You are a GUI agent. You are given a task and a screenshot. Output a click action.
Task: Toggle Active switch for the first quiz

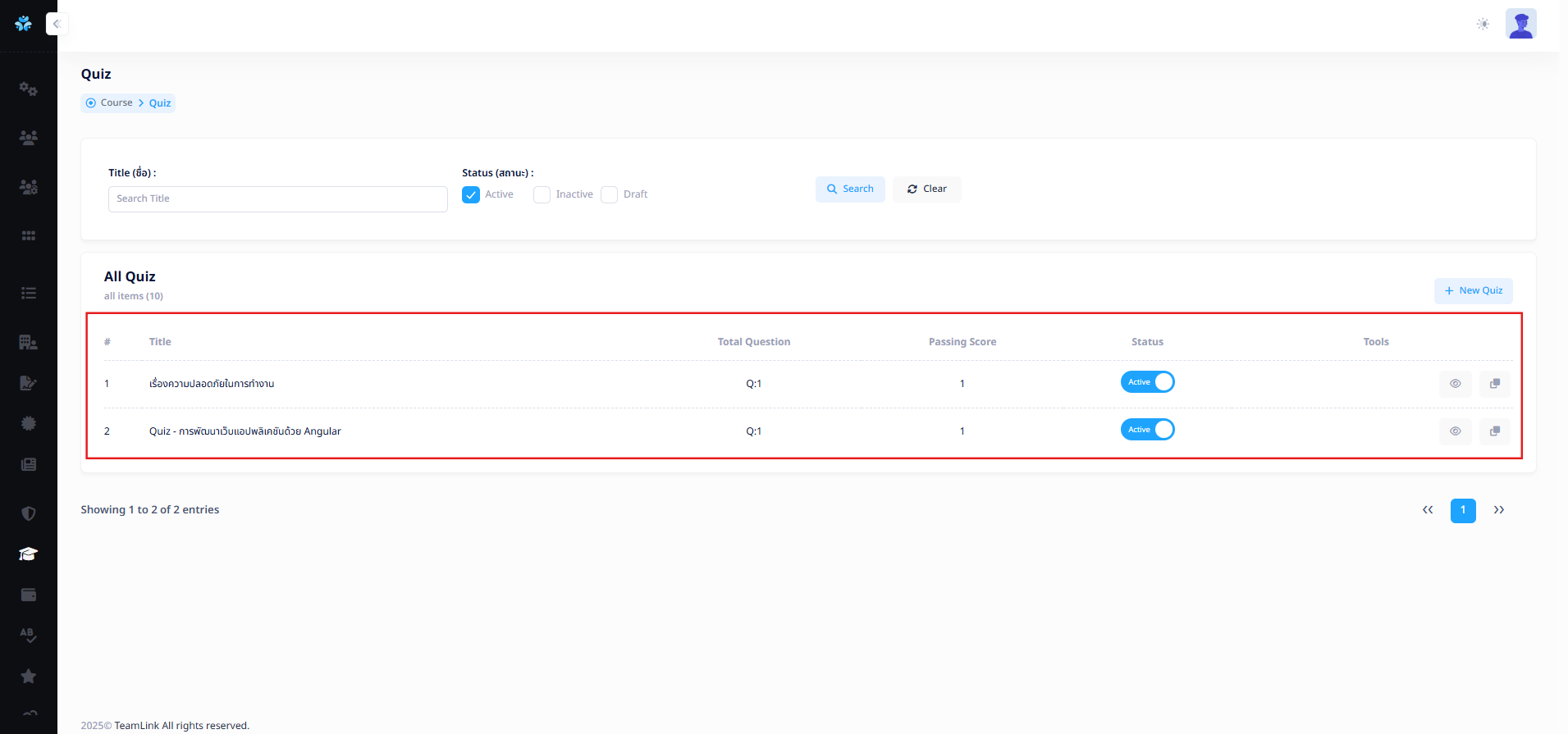[1147, 382]
